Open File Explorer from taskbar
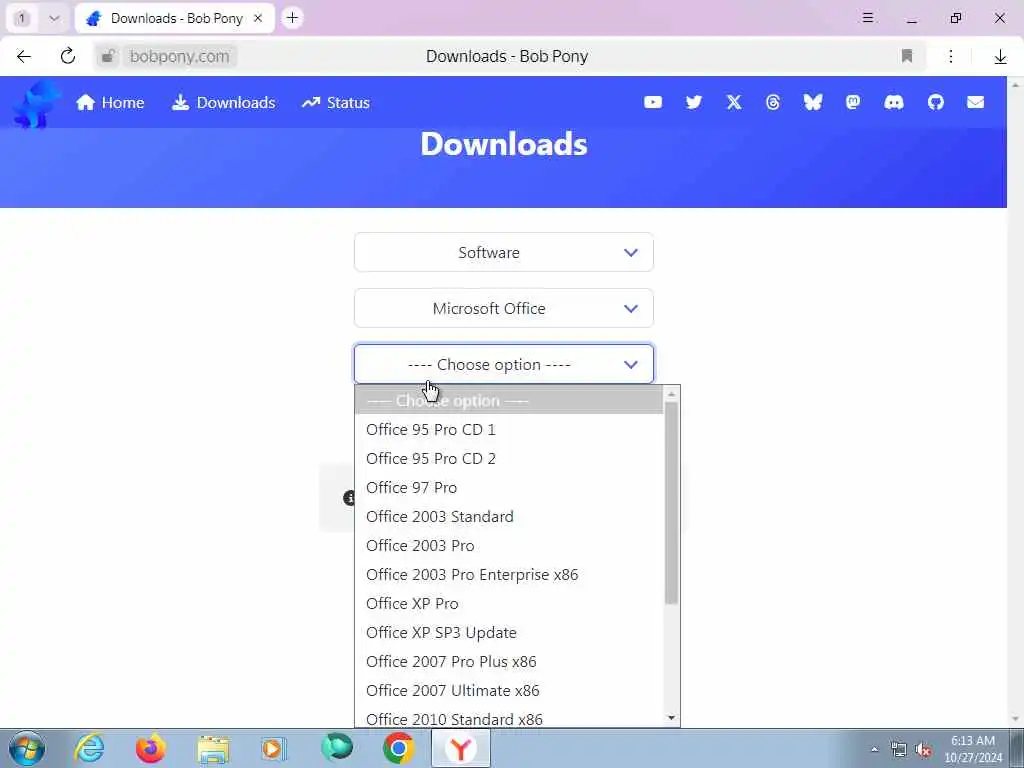Viewport: 1024px width, 768px height. point(213,749)
